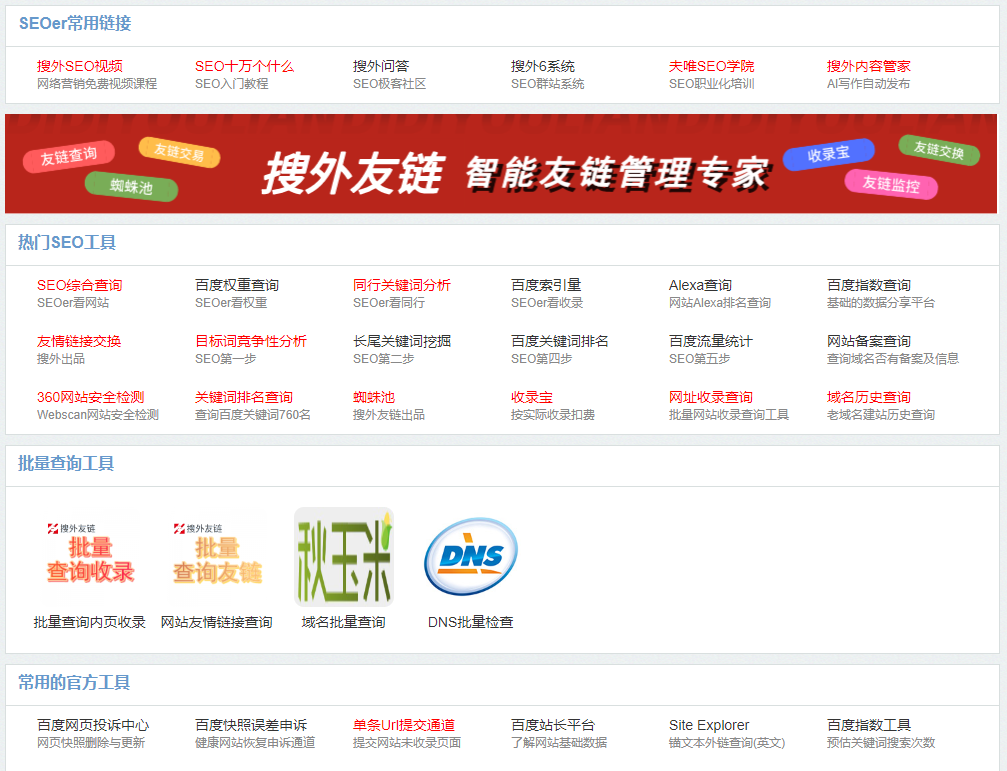Click the blue 收录宝 badge in banner

828,154
